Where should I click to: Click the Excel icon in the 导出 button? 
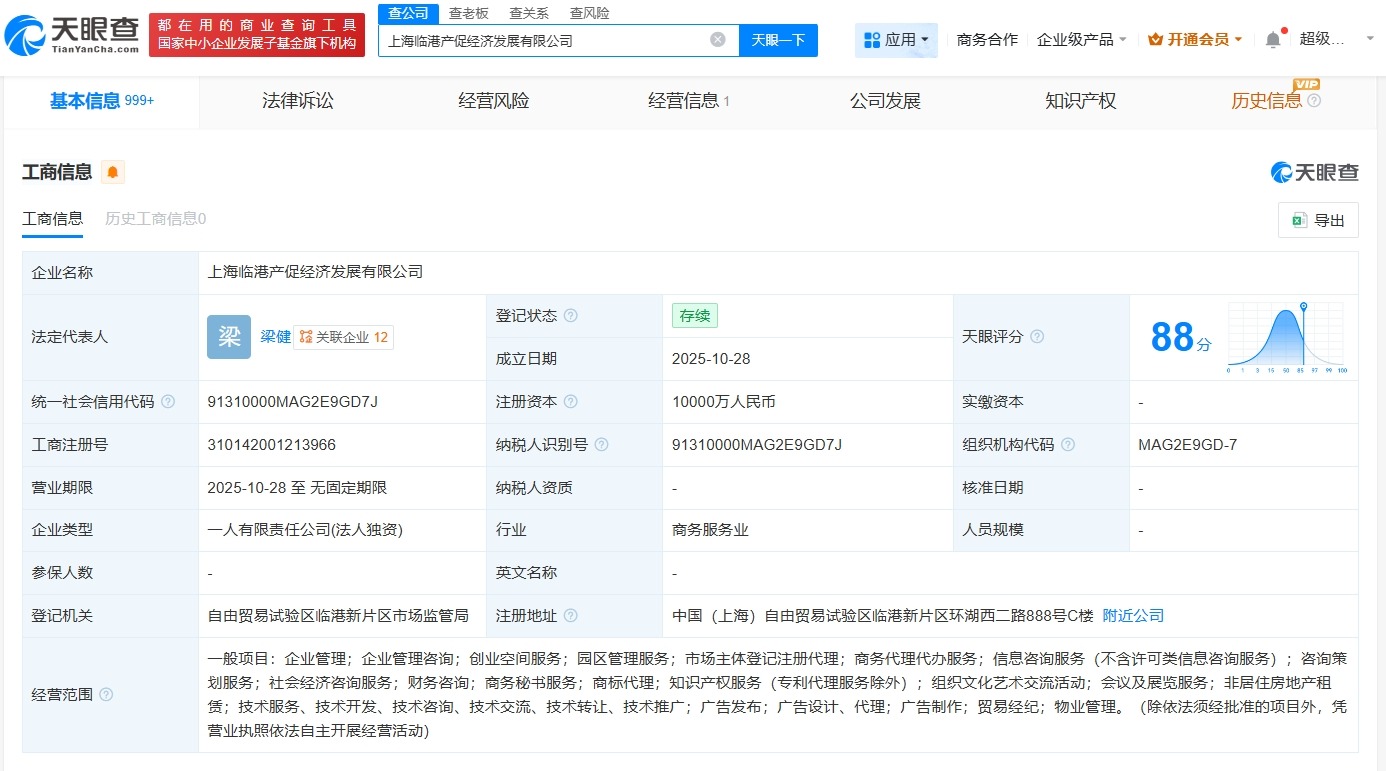[1300, 220]
